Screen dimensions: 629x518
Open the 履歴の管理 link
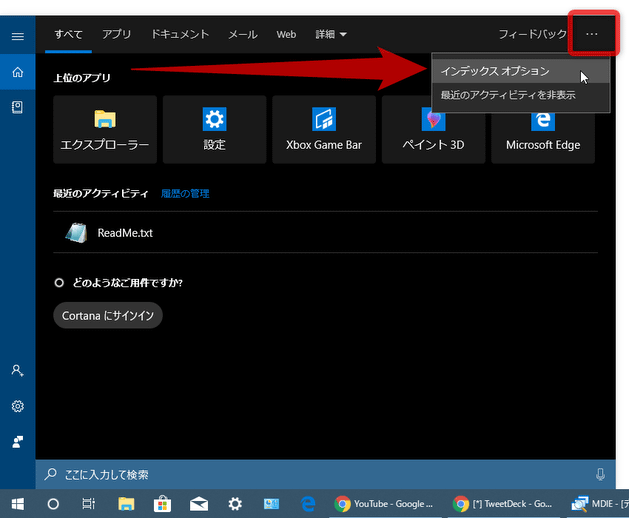(185, 194)
